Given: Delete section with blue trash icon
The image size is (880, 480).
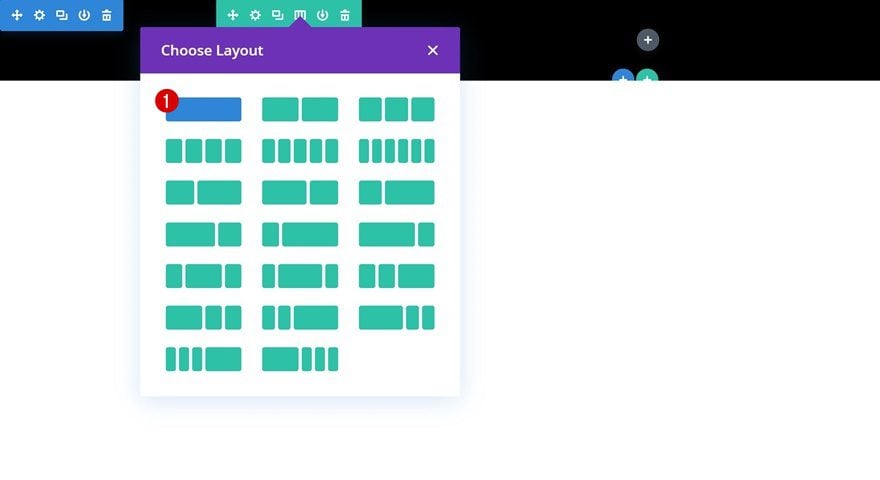Looking at the screenshot, I should coord(107,15).
